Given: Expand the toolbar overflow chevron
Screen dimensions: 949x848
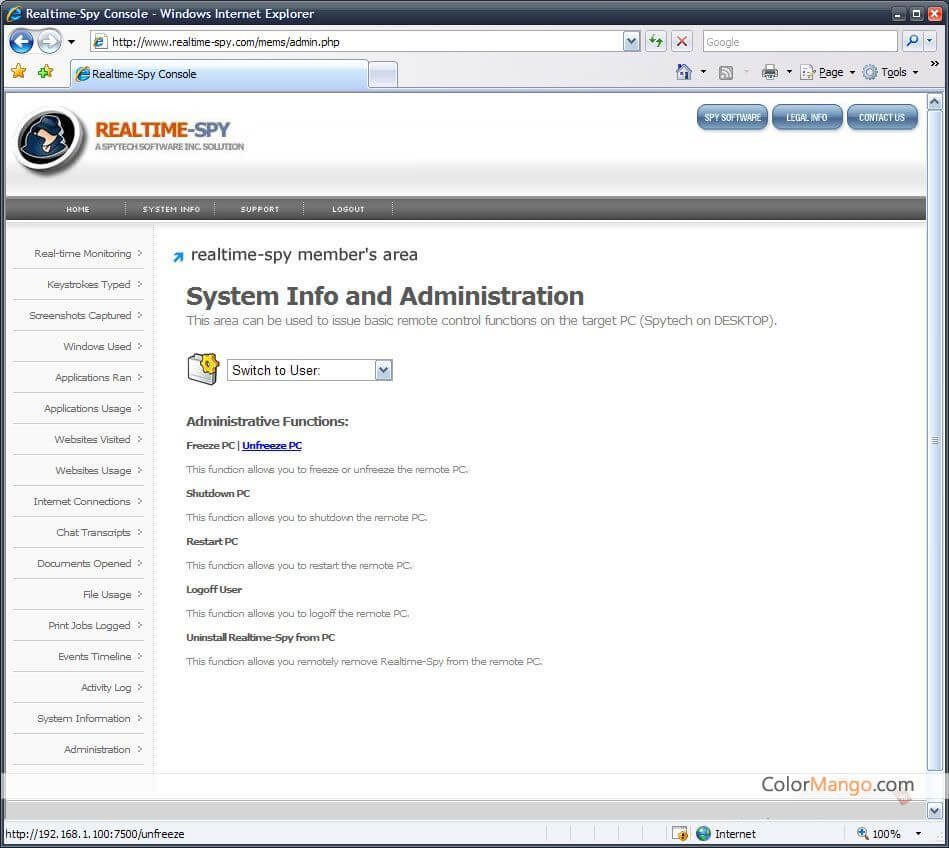Looking at the screenshot, I should pos(934,64).
